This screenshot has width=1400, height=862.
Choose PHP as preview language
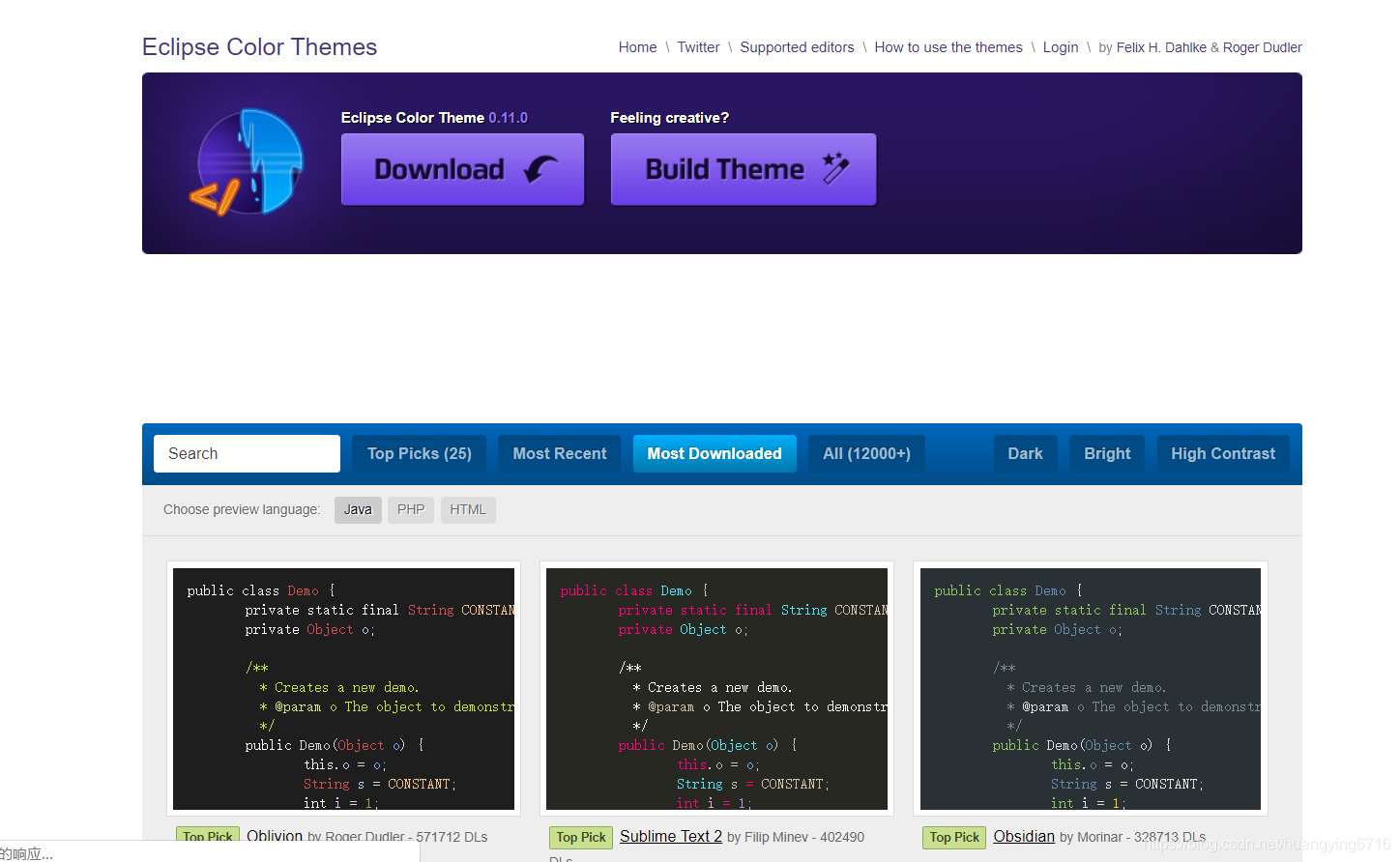tap(411, 509)
